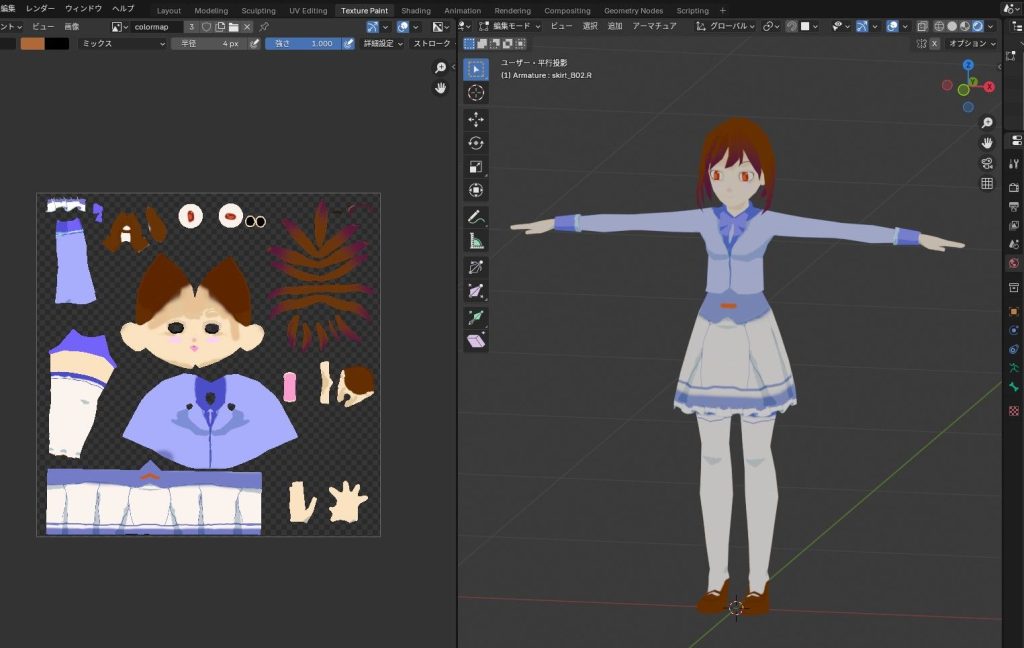Select the Move tool in the viewport toolbar
Screen dimensions: 1024x648
[476, 119]
